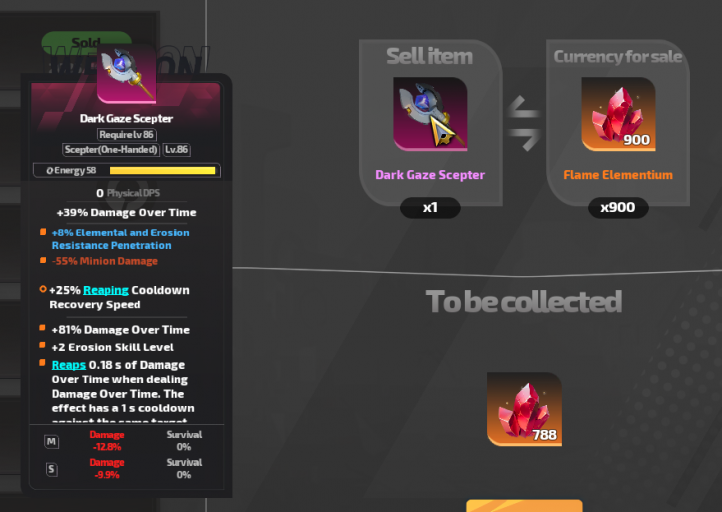722x512 pixels.
Task: Collect the 788 Flame Elementium crystal
Action: pos(524,409)
